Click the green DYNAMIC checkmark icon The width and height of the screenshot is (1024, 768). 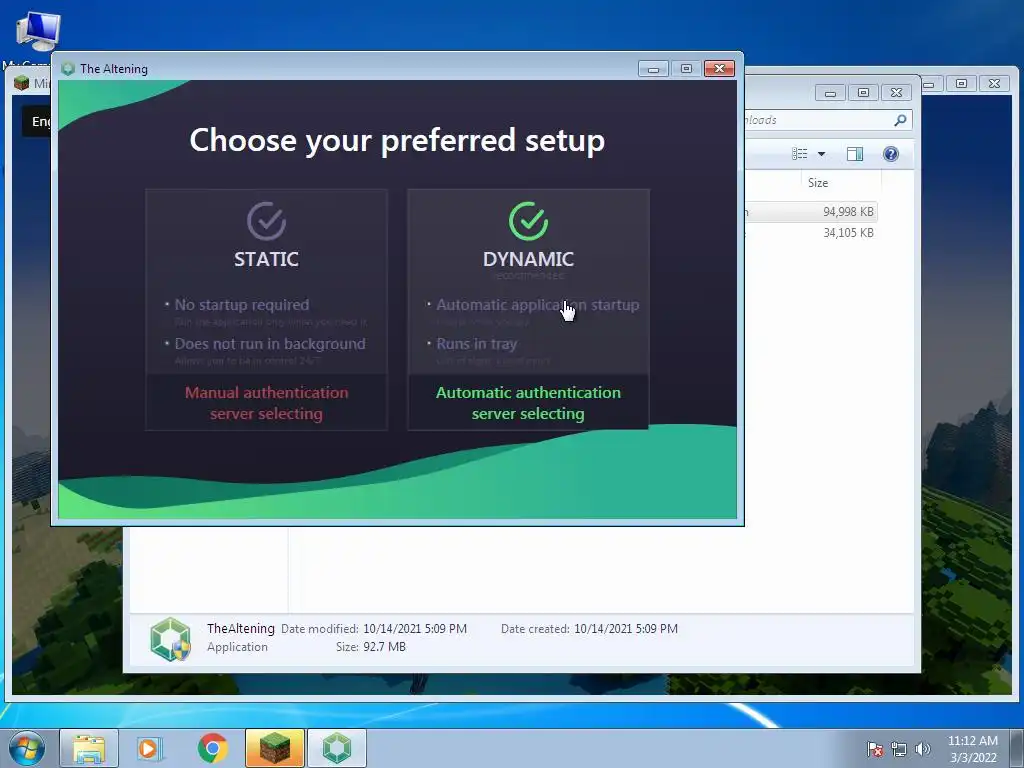point(528,221)
